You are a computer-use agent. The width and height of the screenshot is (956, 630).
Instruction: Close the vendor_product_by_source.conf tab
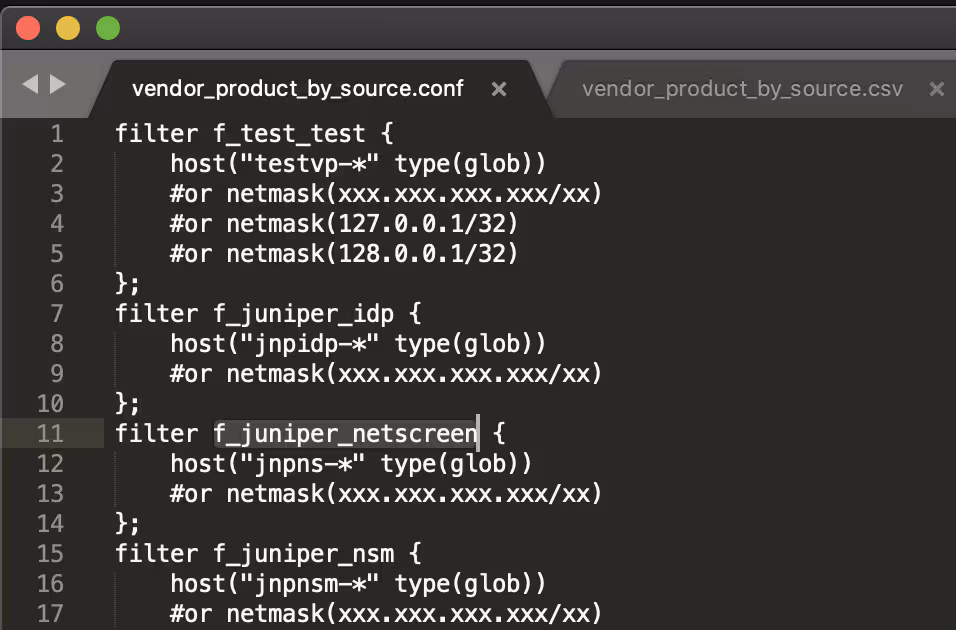pyautogui.click(x=499, y=89)
